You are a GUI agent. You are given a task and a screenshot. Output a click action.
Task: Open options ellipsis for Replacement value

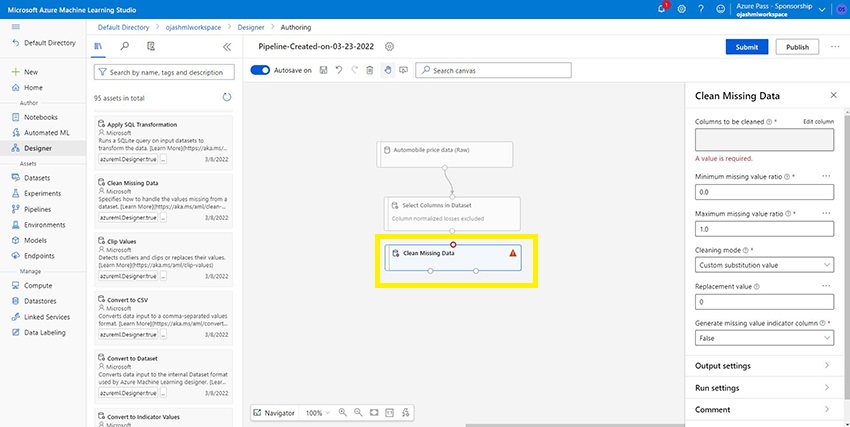tap(826, 286)
